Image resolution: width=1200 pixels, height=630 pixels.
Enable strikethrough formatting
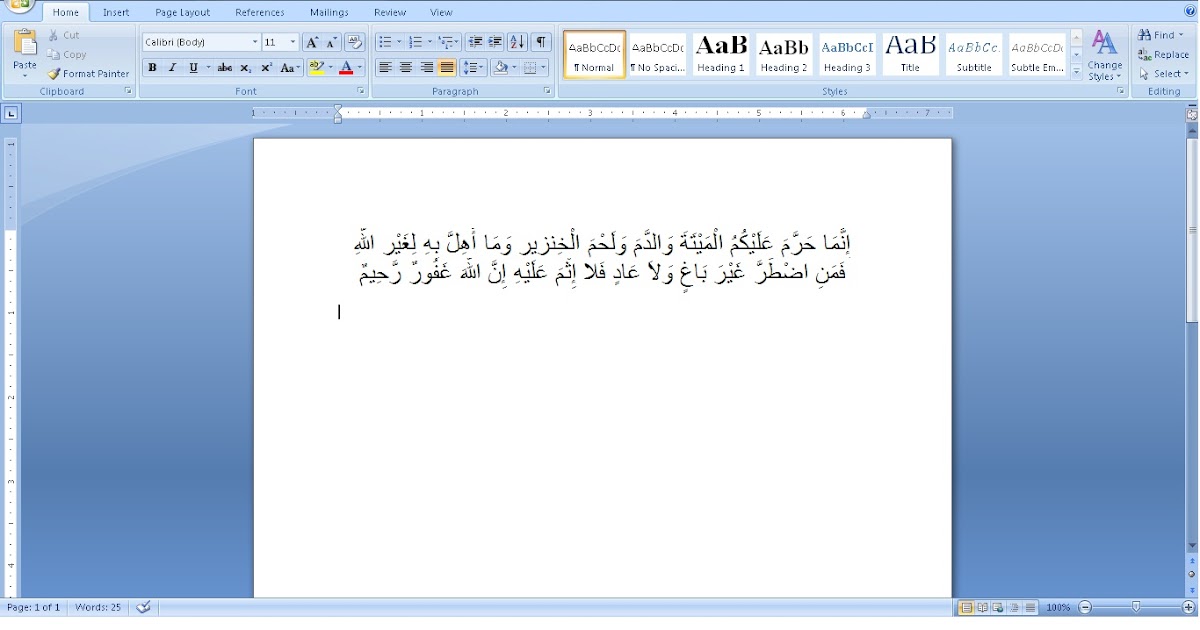(225, 68)
